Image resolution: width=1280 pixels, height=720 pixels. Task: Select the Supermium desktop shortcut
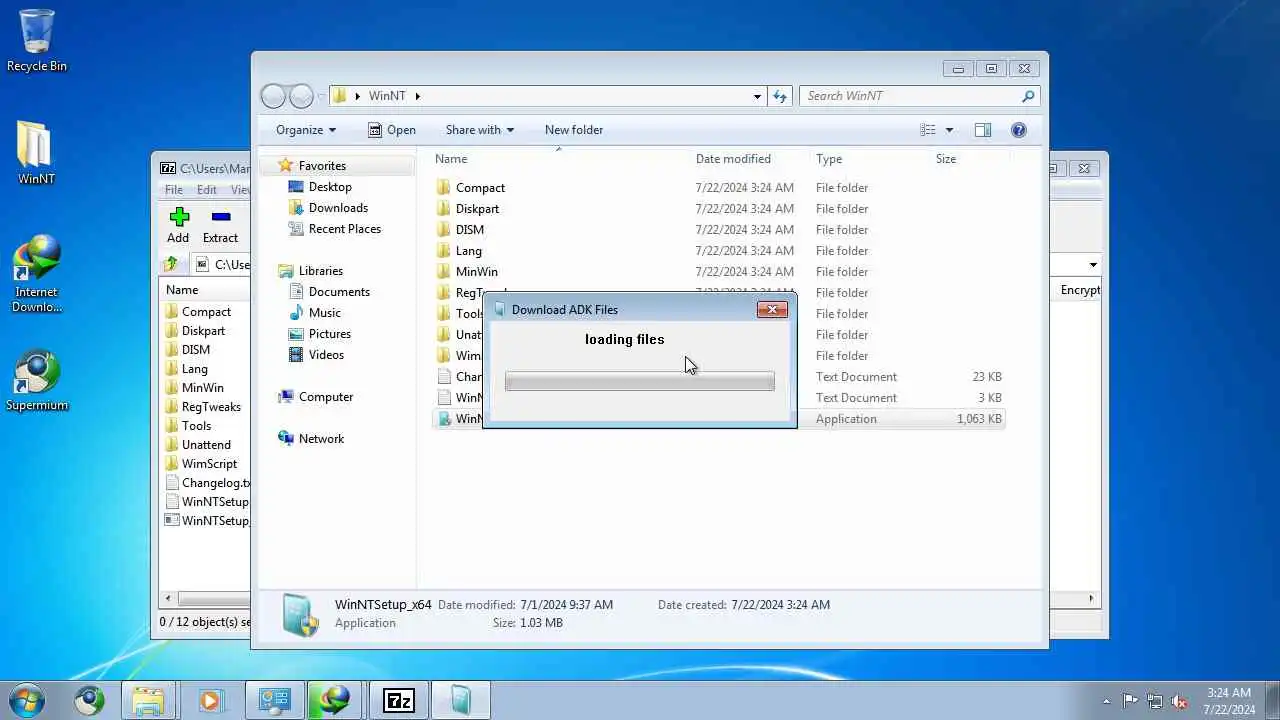pyautogui.click(x=37, y=380)
